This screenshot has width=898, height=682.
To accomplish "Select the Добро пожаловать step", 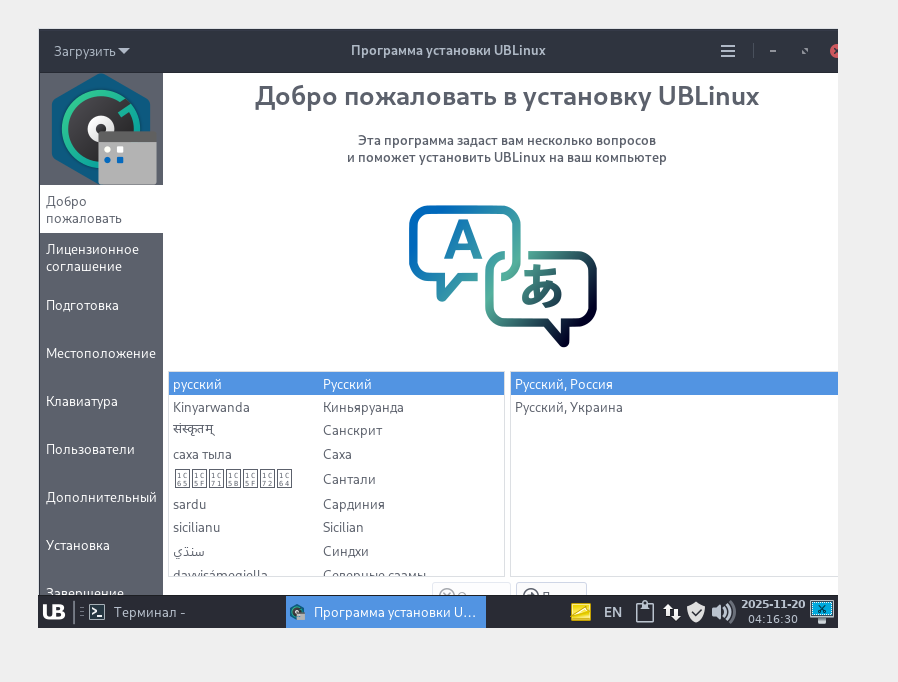I will 101,210.
